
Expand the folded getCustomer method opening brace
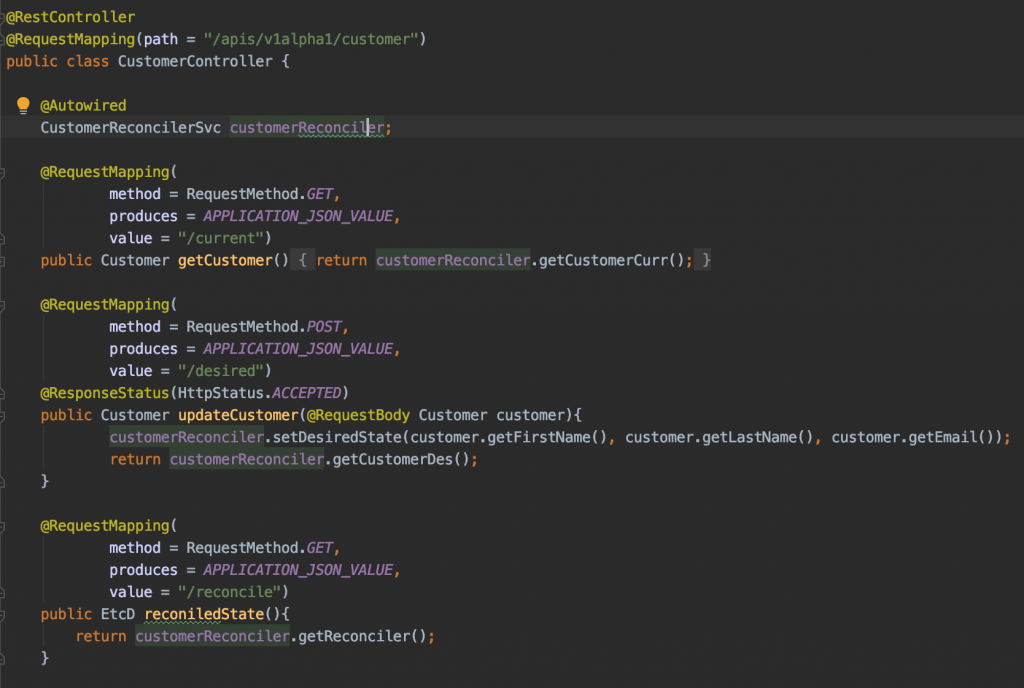(x=306, y=260)
